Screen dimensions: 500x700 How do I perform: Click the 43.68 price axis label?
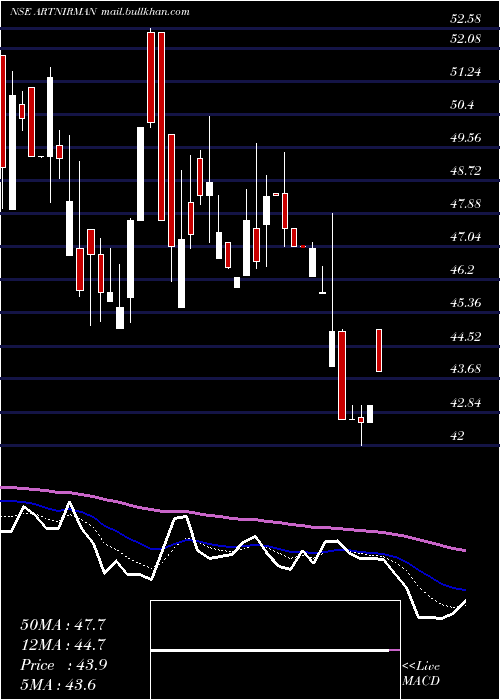tap(466, 369)
